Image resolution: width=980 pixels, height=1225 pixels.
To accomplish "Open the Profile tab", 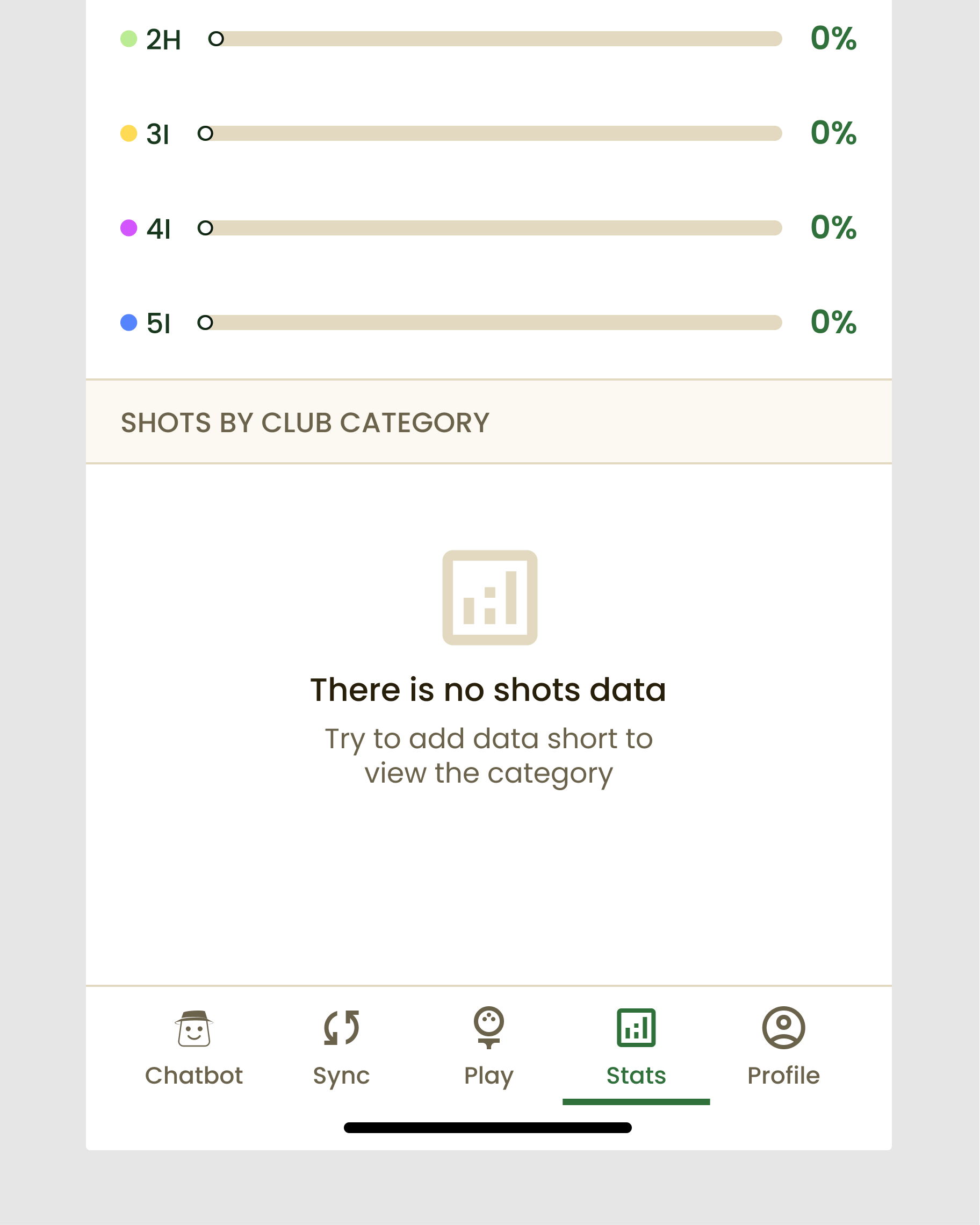I will 783,1048.
